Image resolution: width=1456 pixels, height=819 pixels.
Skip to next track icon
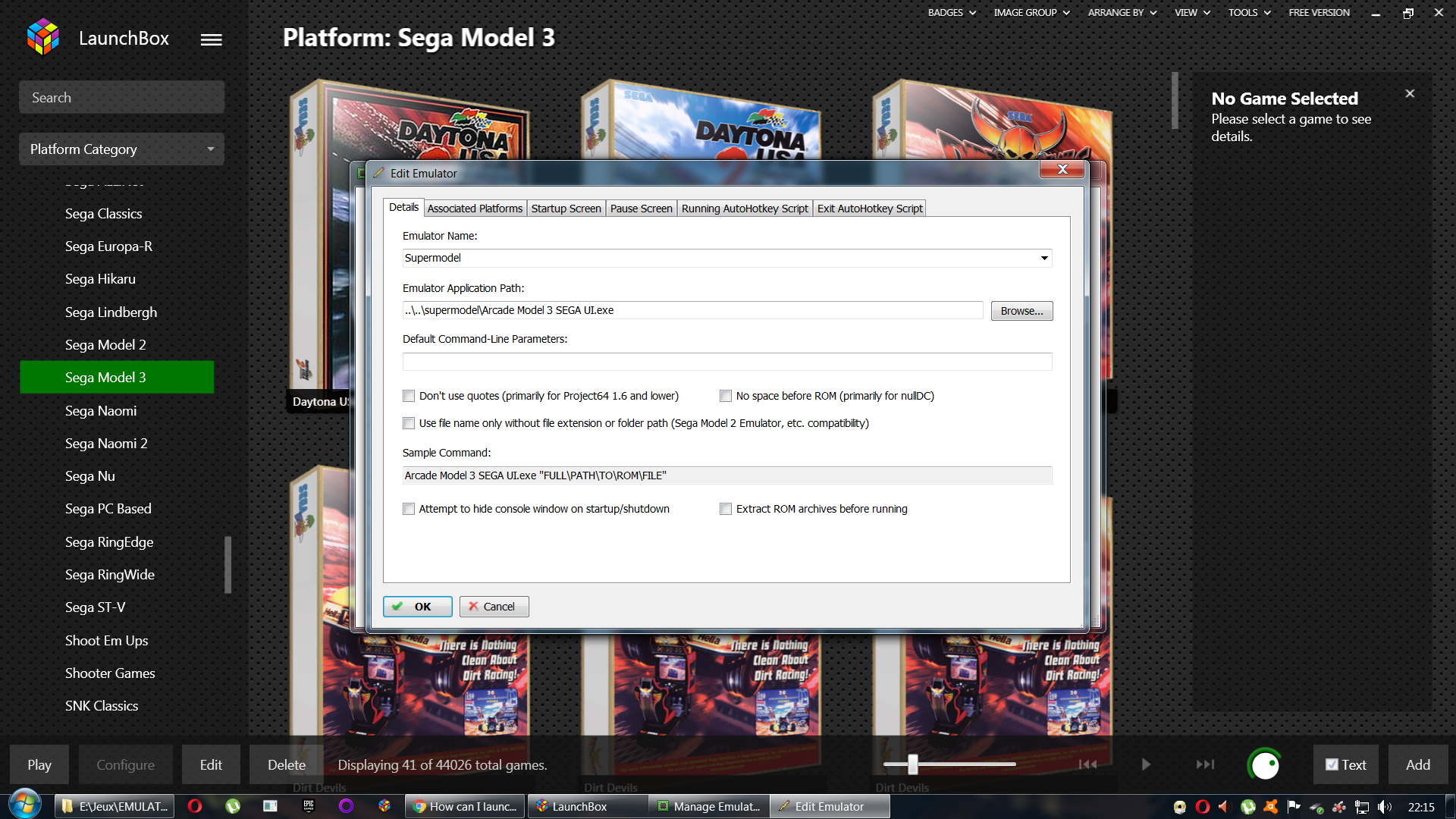[1205, 764]
